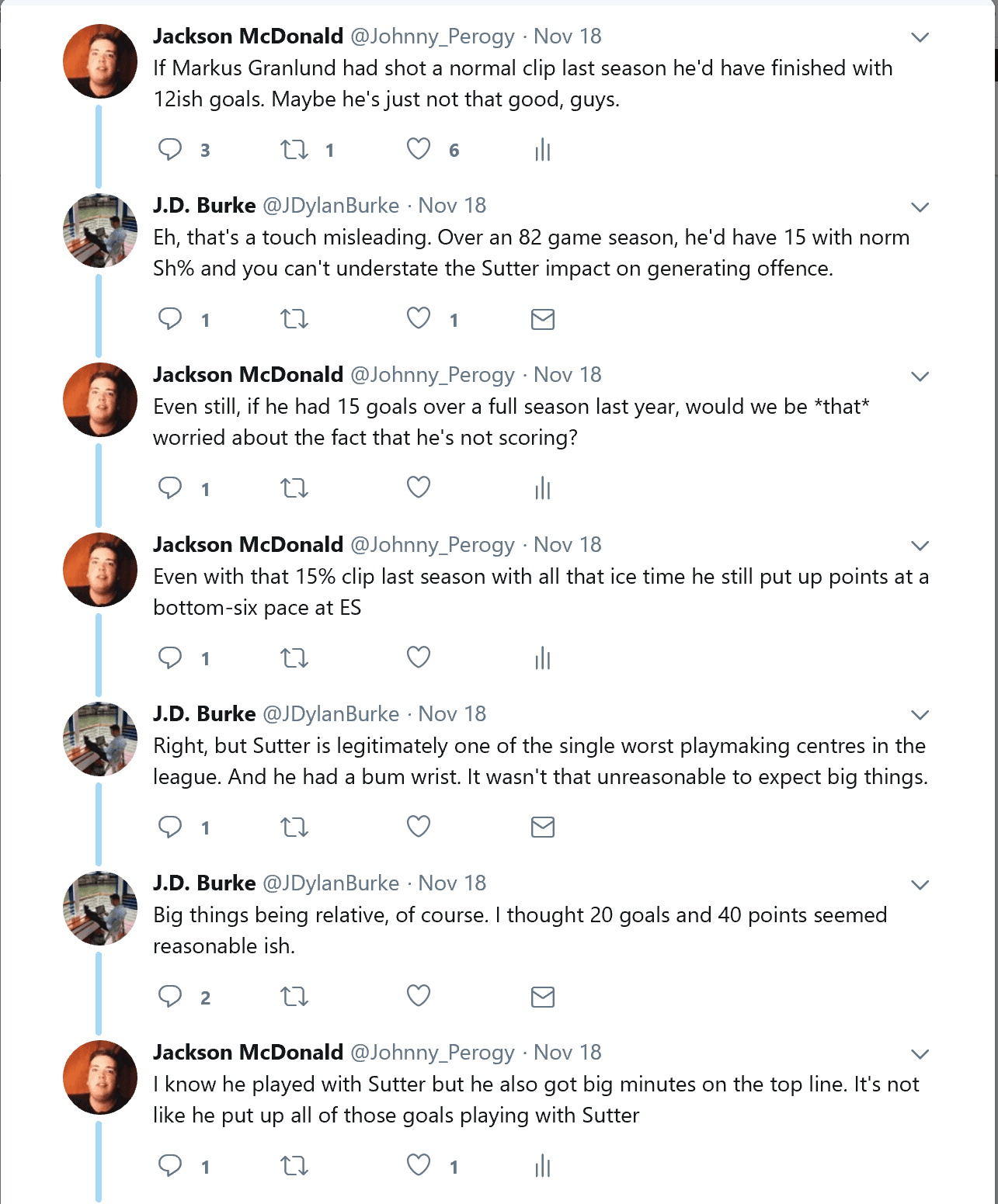Open the chevron menu on the 'bum wrist' tweet
This screenshot has height=1204, width=998.
point(920,715)
